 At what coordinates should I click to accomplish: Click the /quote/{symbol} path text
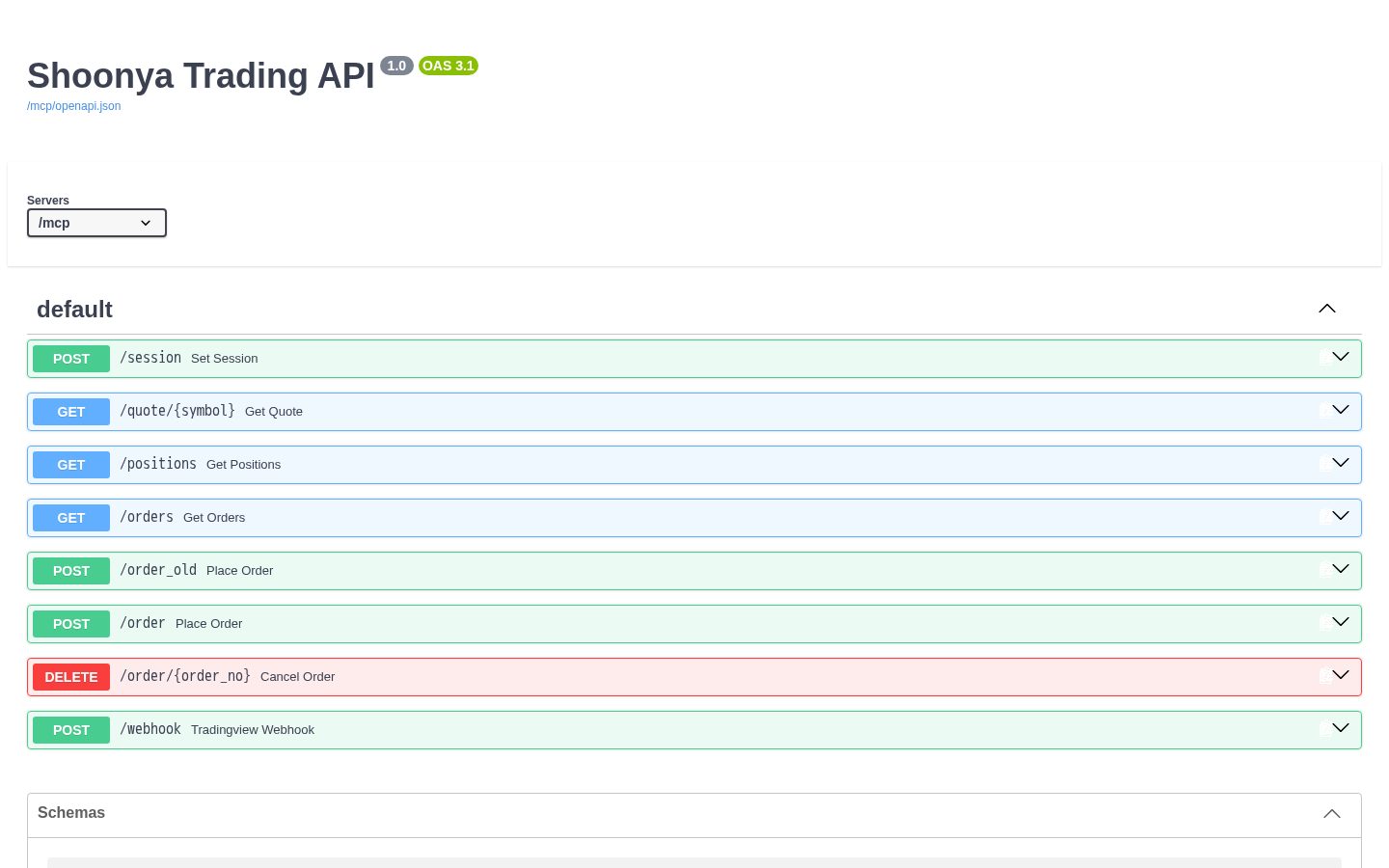(177, 411)
